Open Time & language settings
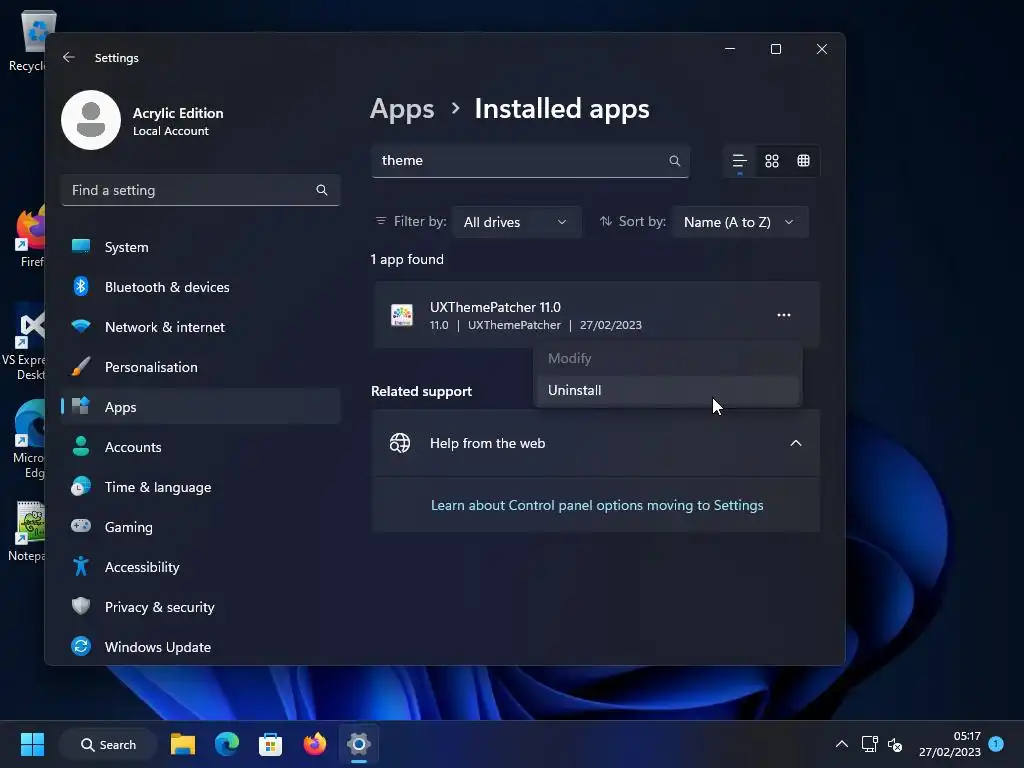The image size is (1024, 768). pos(200,487)
